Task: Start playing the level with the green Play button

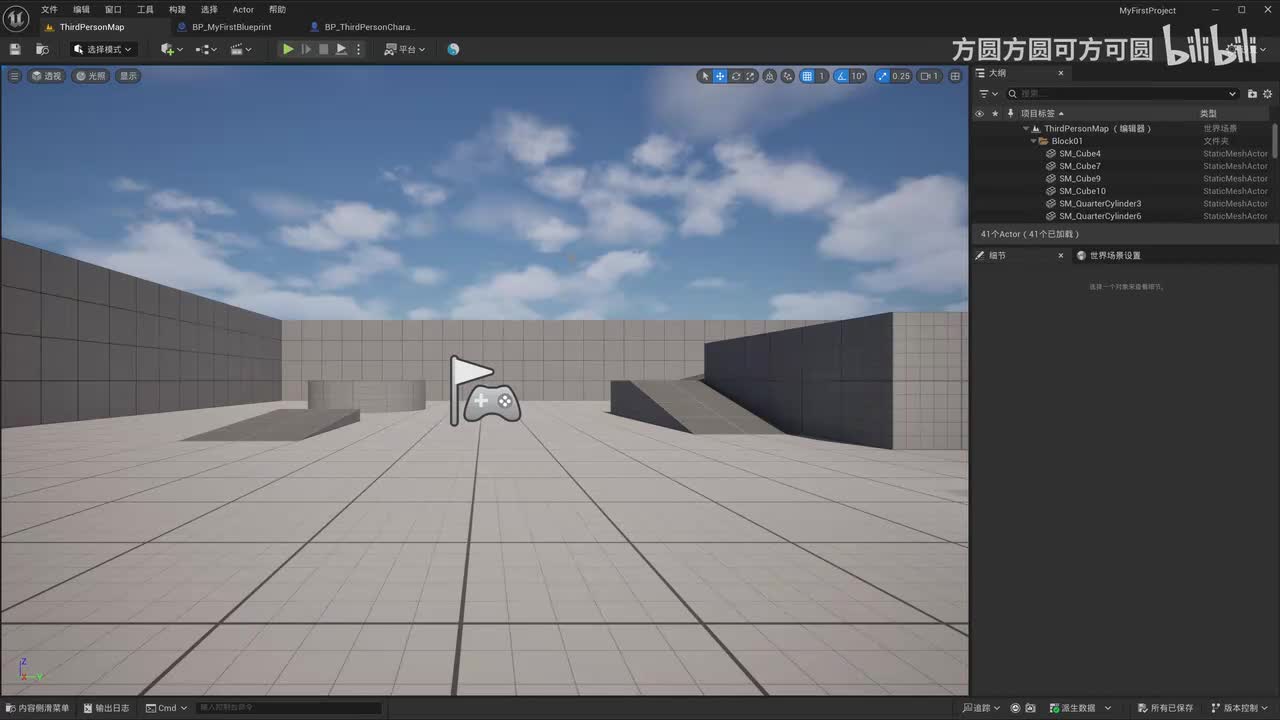Action: tap(288, 49)
